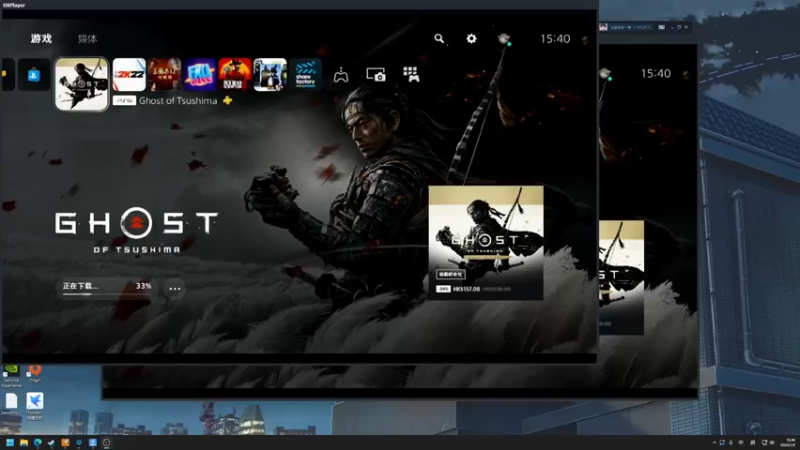800x450 pixels.
Task: Click the PS Plus icon beside Ghost of Tsushima
Action: pyautogui.click(x=228, y=101)
